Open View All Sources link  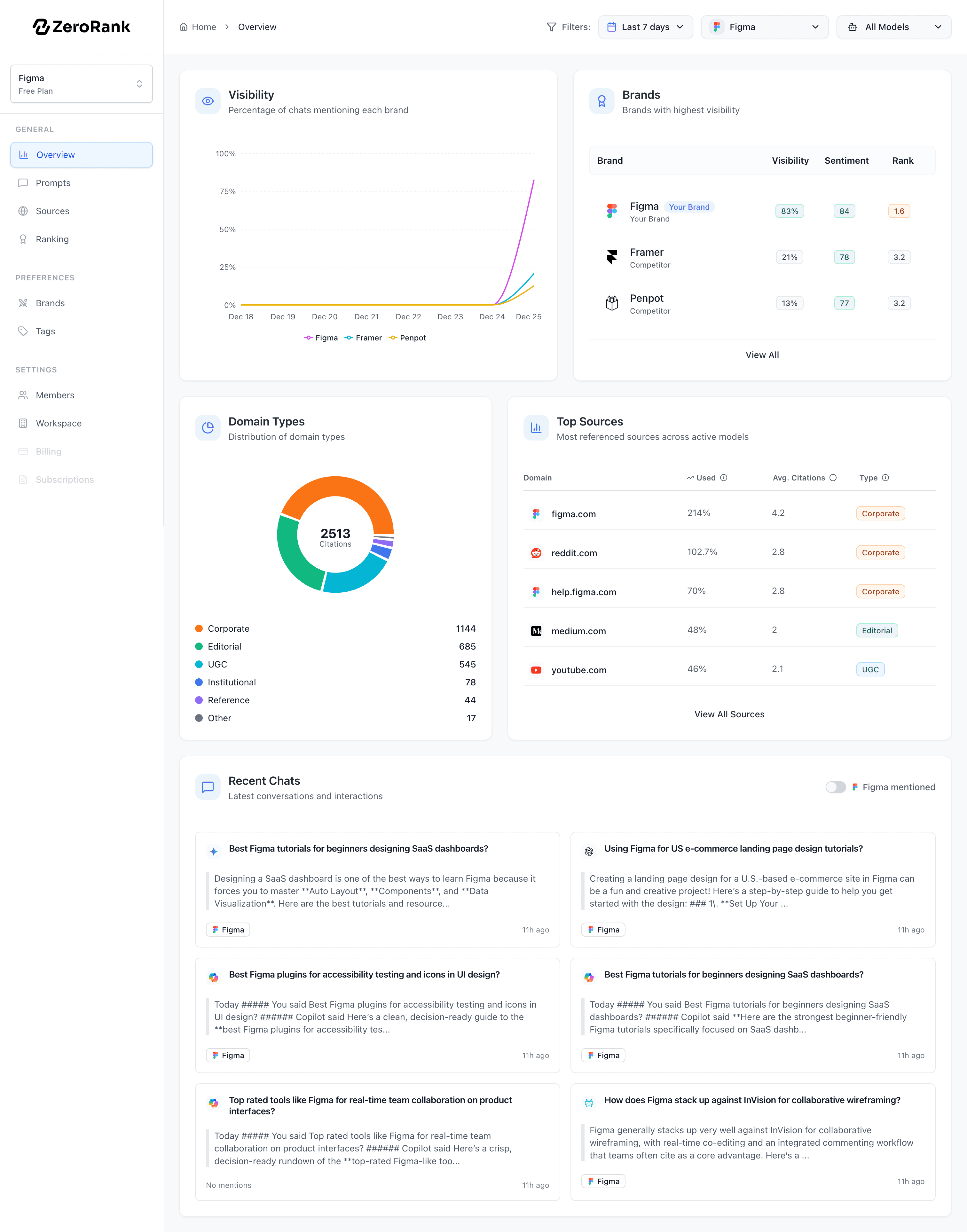click(729, 713)
